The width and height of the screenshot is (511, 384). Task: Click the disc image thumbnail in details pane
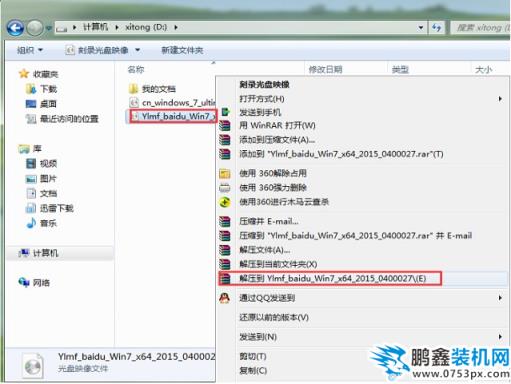tap(33, 366)
